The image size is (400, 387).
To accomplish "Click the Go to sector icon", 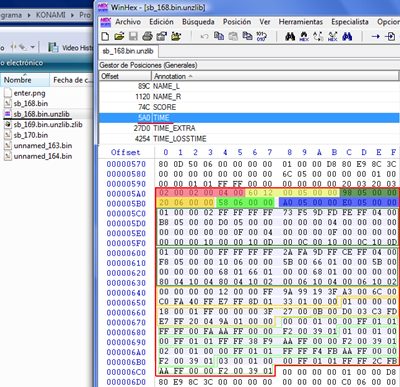I will pos(390,36).
